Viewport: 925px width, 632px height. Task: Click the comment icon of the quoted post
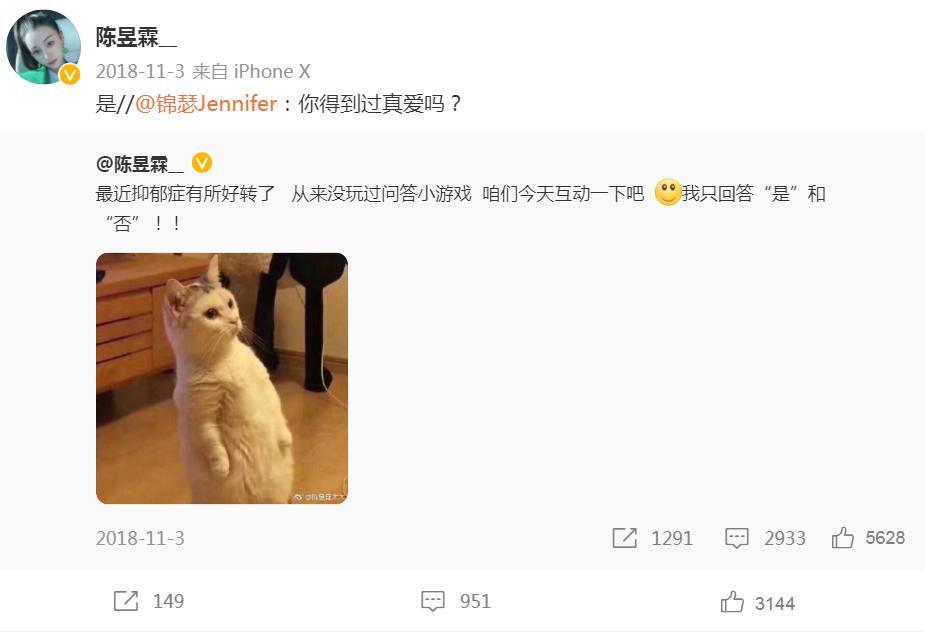[736, 538]
